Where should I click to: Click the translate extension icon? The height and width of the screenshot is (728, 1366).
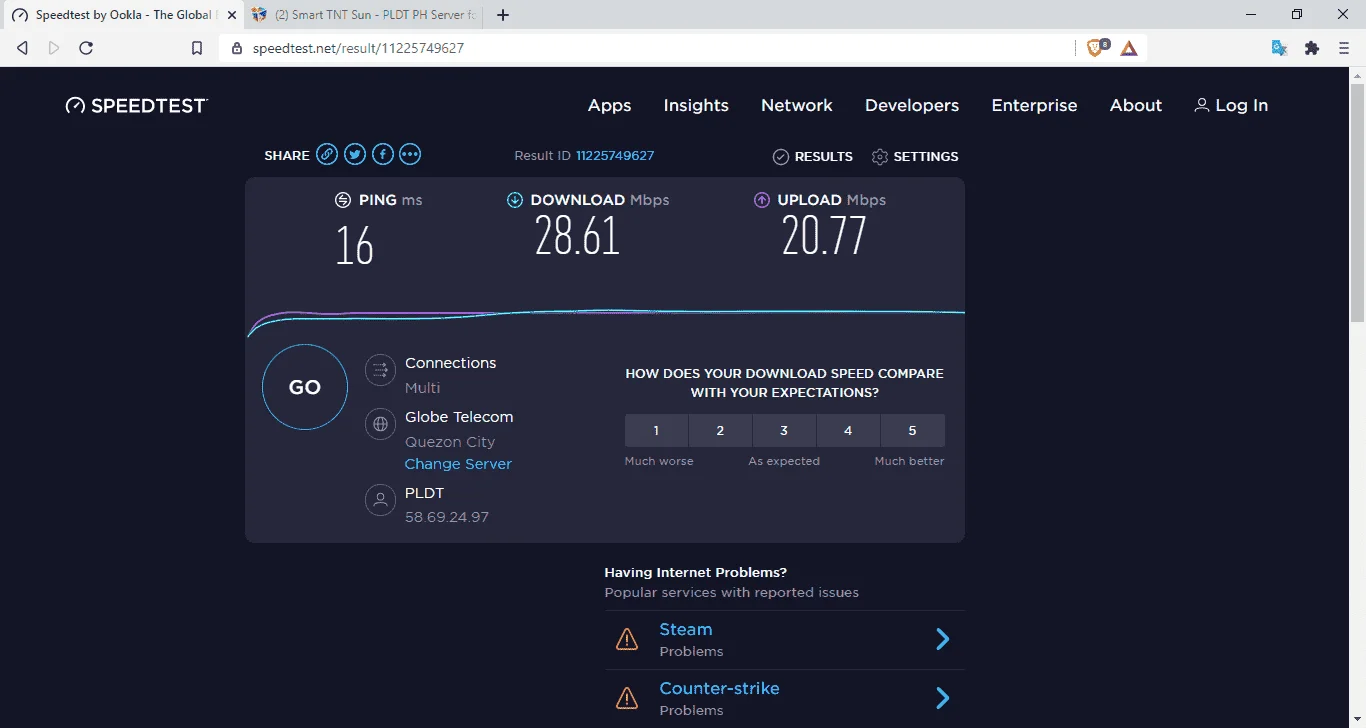(1279, 47)
